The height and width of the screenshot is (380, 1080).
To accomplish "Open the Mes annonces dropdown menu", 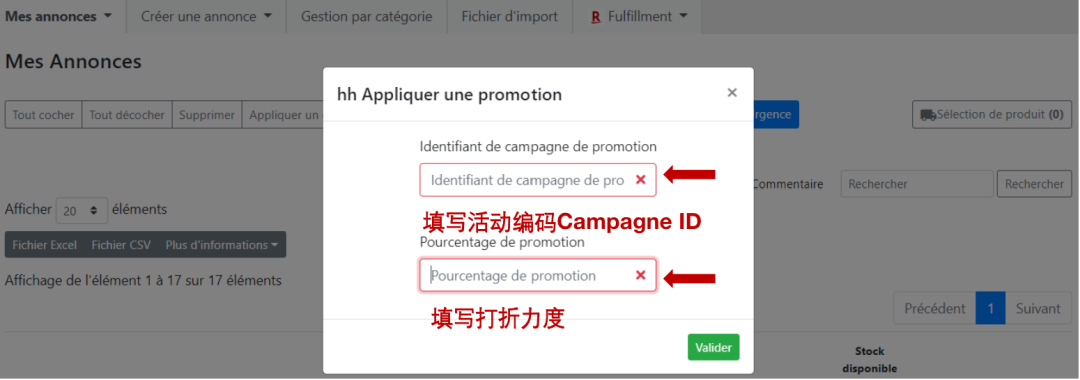I will coord(59,17).
